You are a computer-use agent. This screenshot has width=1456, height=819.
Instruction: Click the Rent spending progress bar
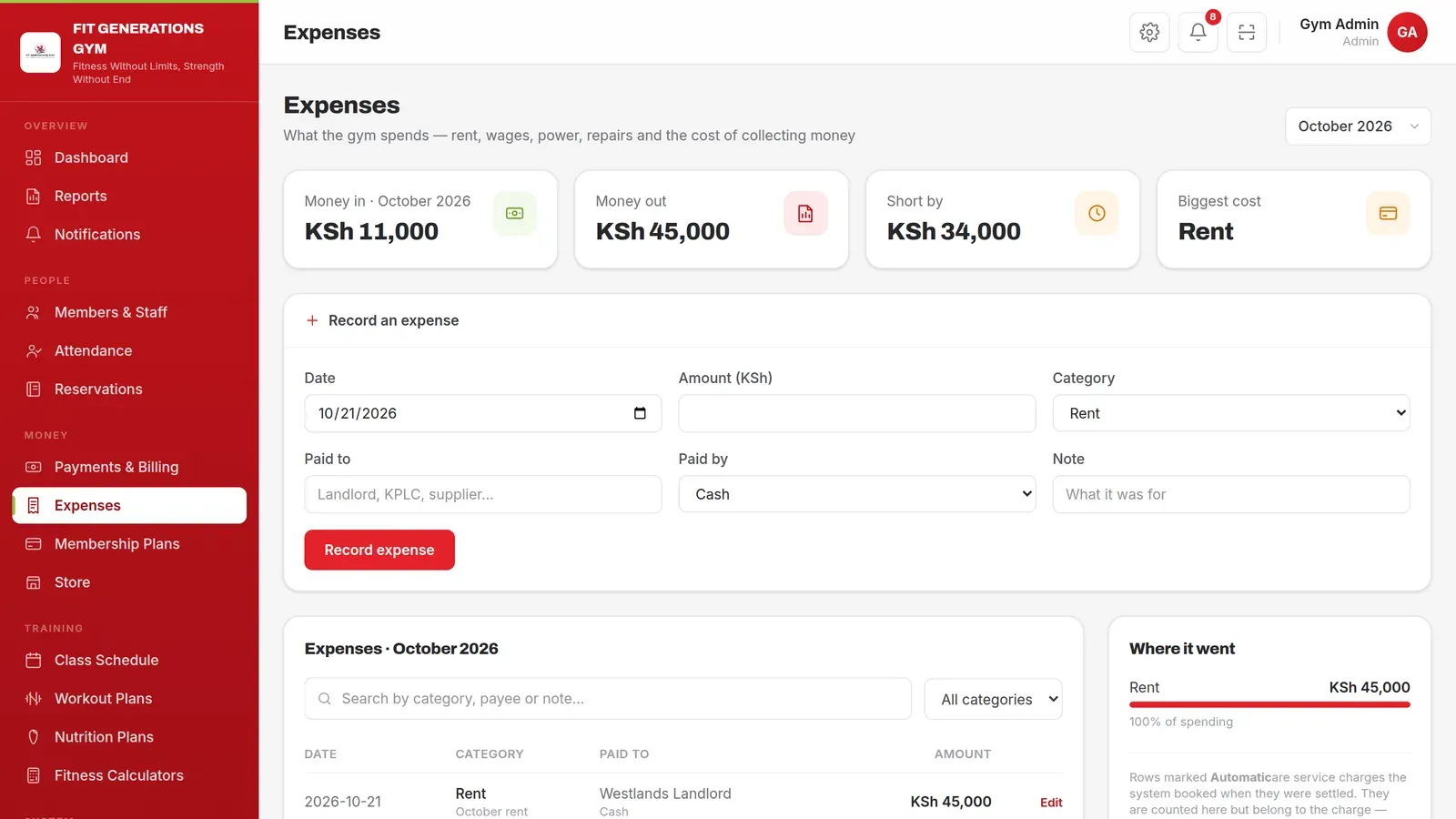[x=1269, y=704]
